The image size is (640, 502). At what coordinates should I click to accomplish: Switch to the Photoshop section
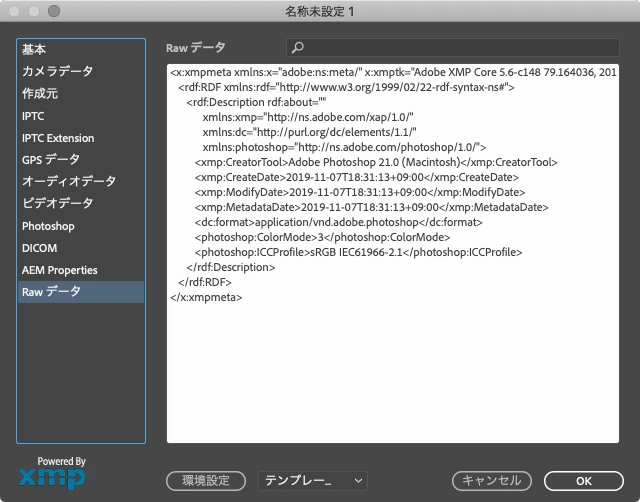coord(80,226)
